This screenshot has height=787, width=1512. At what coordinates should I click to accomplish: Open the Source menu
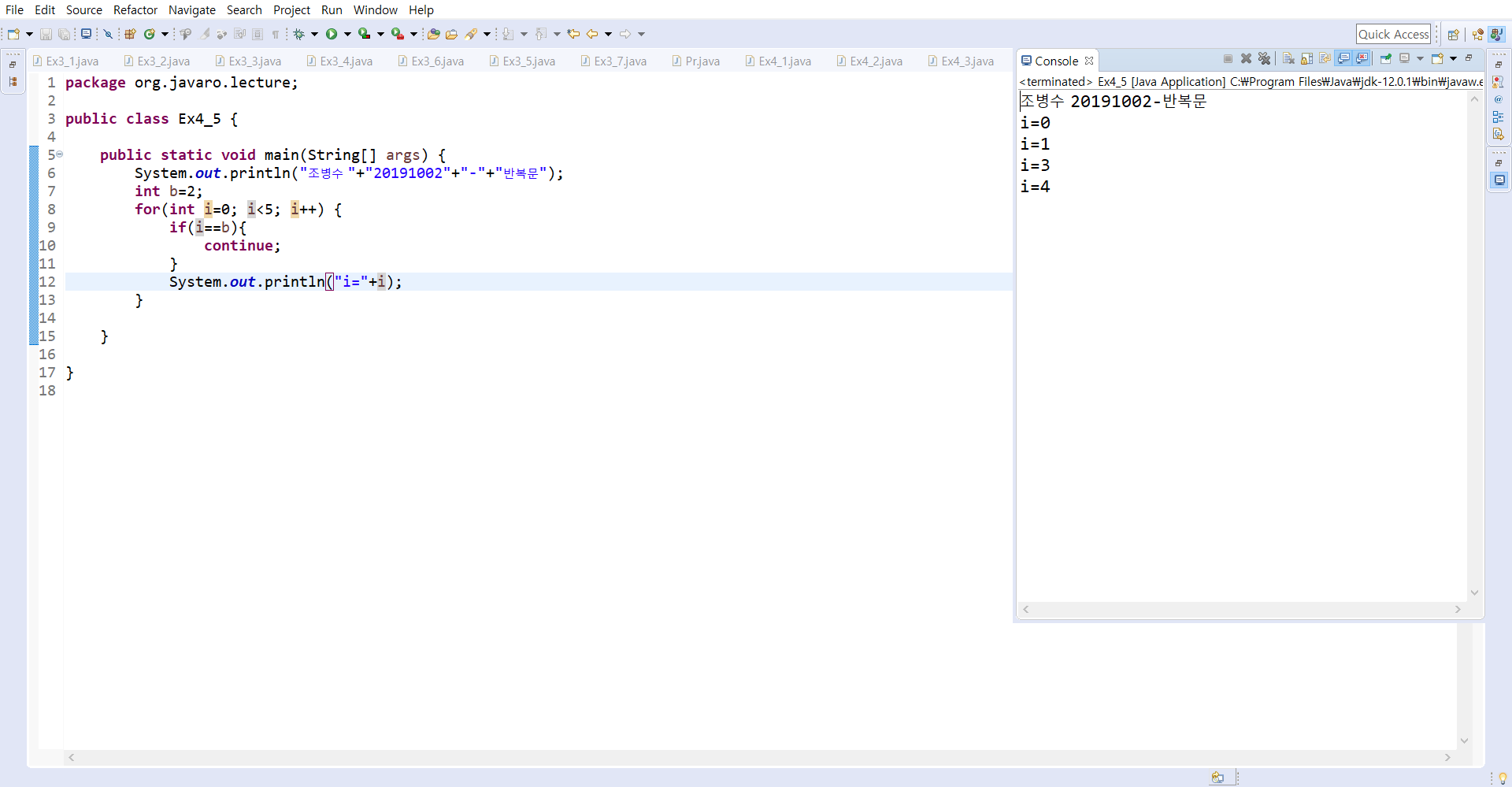84,9
